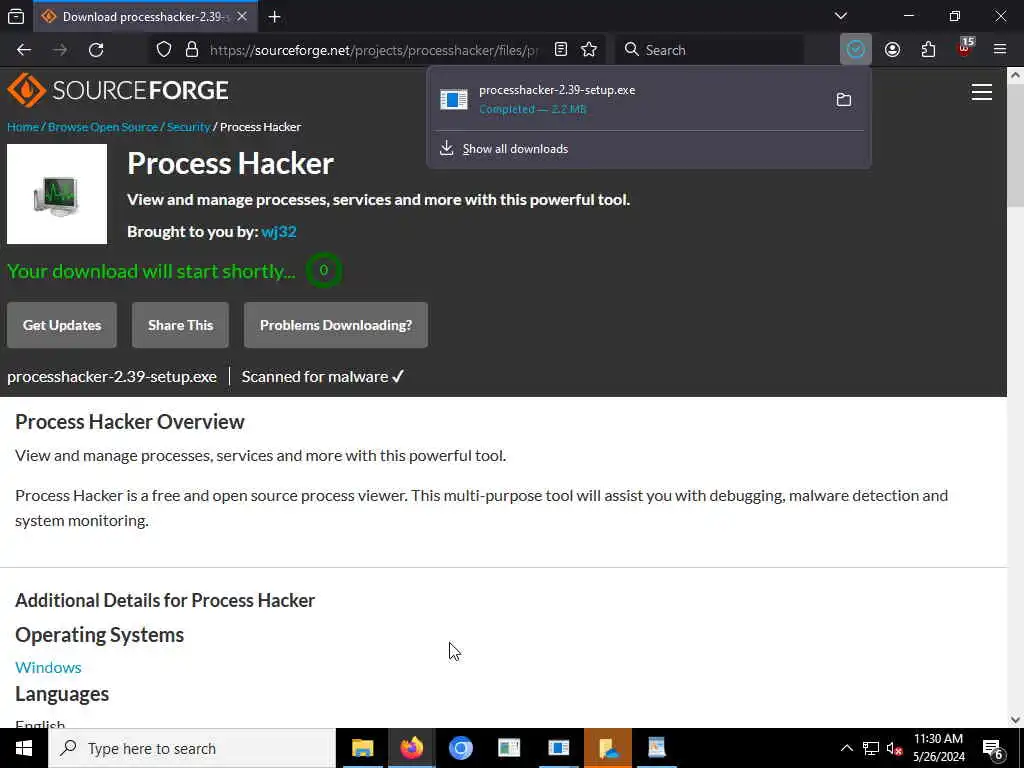The image size is (1024, 768).
Task: Open the last taskbar picture app icon
Action: pos(656,748)
